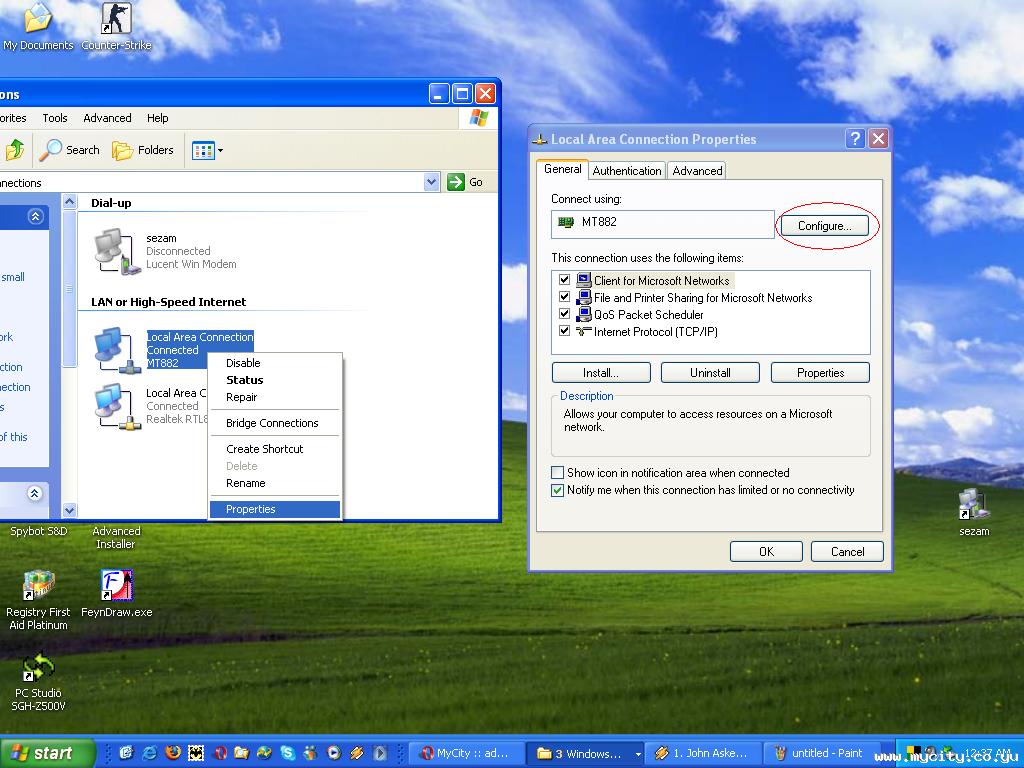Open PC Studio SGH-Z500V shortcut
This screenshot has width=1024, height=768.
click(38, 666)
